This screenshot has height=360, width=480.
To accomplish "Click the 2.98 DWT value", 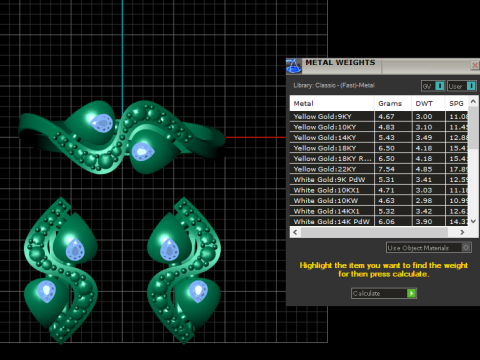I will [424, 200].
